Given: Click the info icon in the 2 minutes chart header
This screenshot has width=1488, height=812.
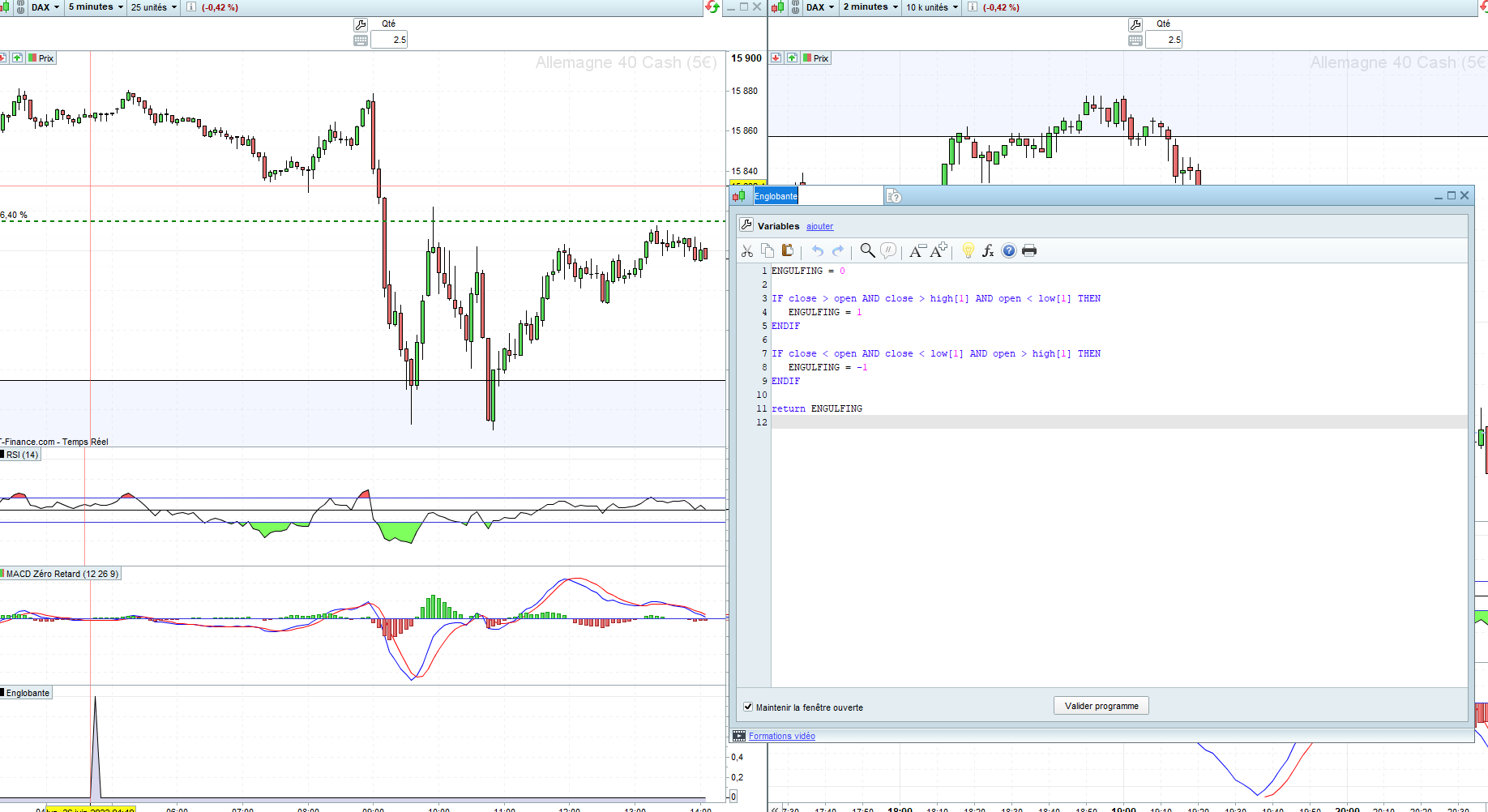Looking at the screenshot, I should coord(973,7).
